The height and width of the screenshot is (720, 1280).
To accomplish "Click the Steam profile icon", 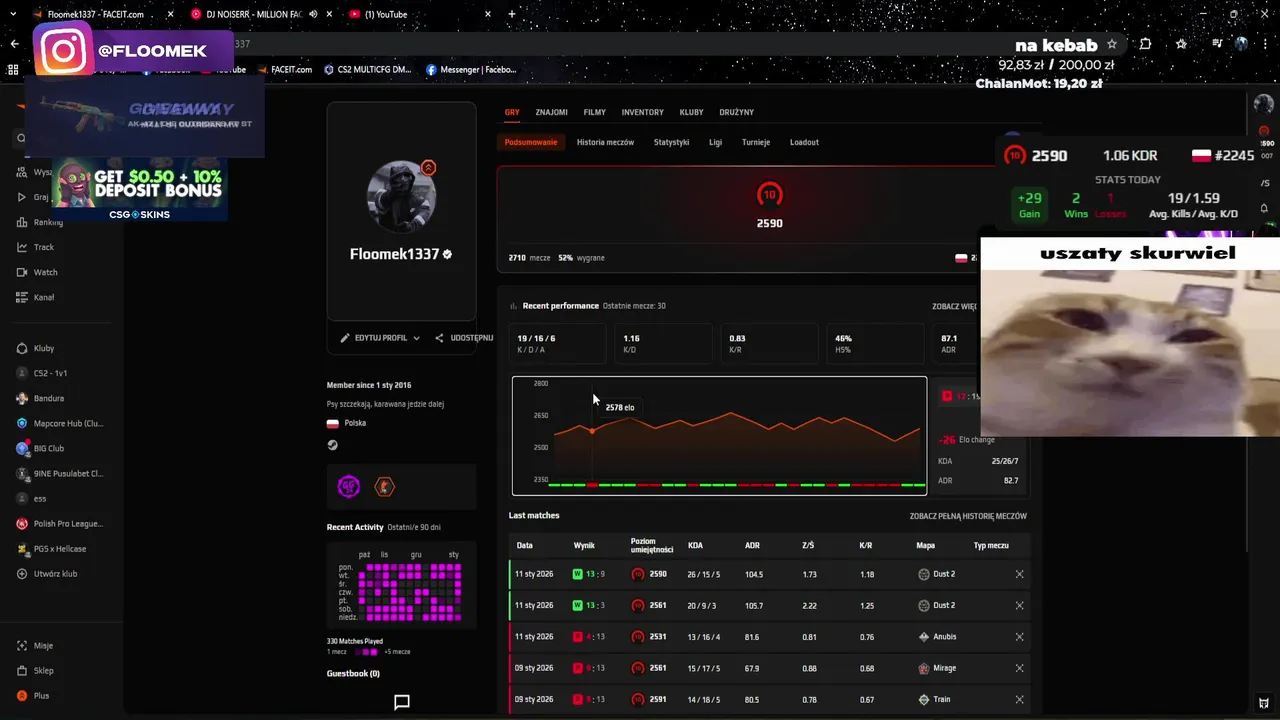I will pos(333,445).
